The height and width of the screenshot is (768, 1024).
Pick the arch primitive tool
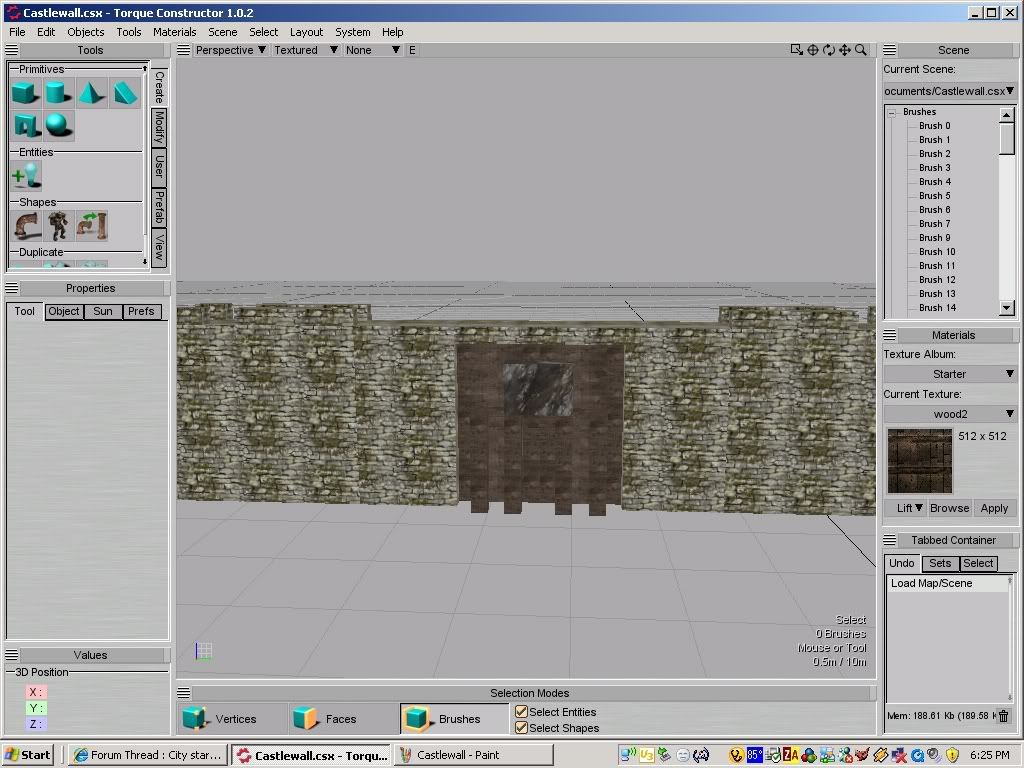click(25, 126)
